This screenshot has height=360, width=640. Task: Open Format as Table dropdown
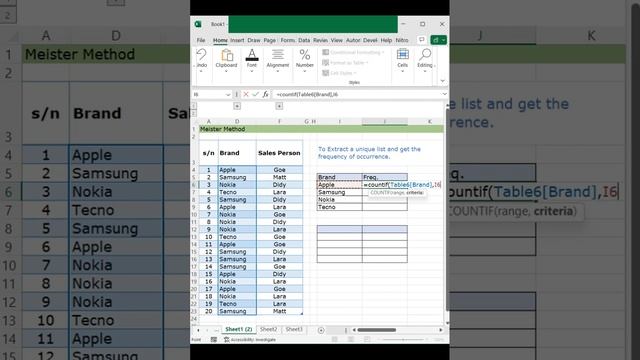tap(345, 63)
